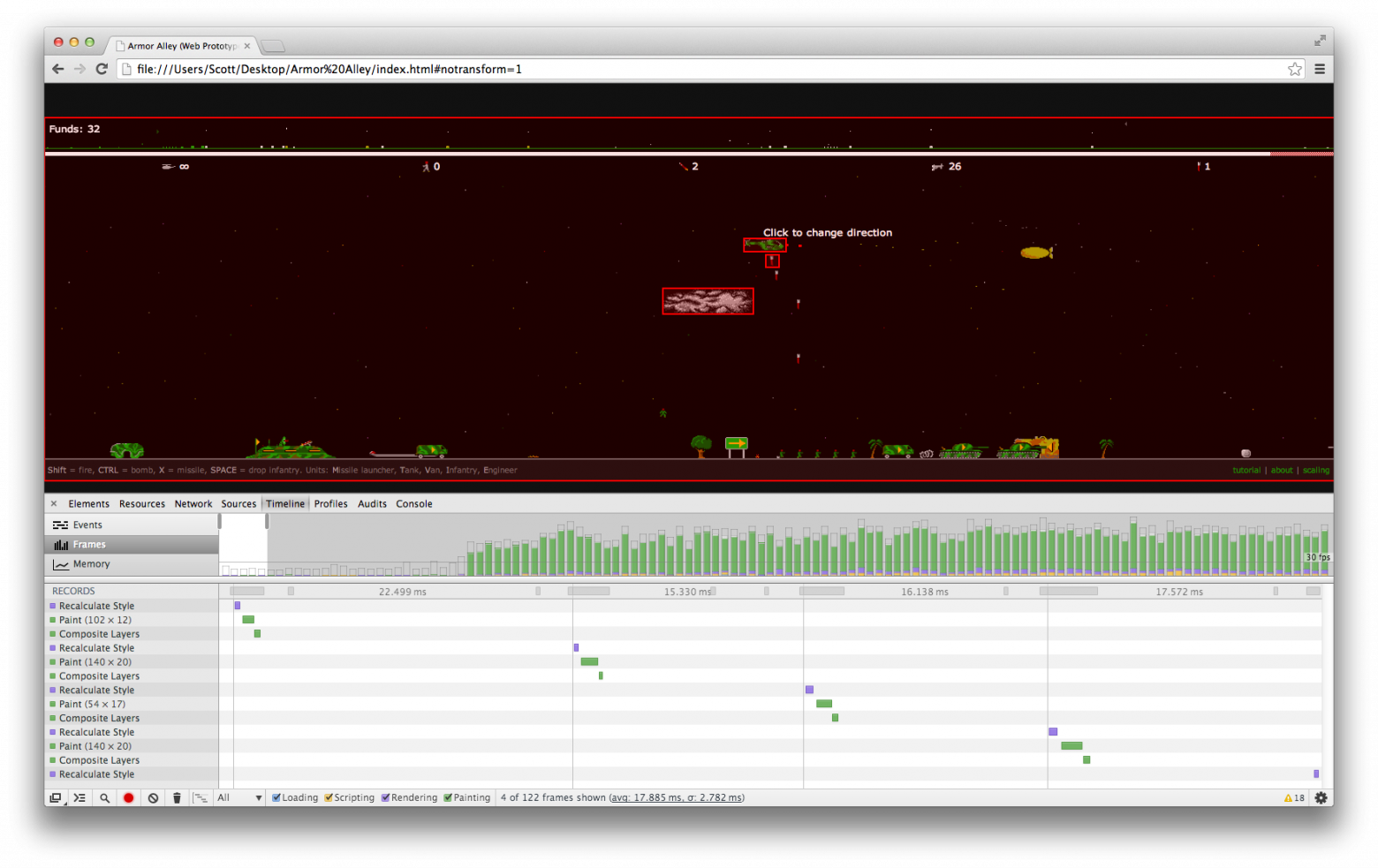Click the 22.499 ms frame header
Image resolution: width=1378 pixels, height=868 pixels.
403,592
